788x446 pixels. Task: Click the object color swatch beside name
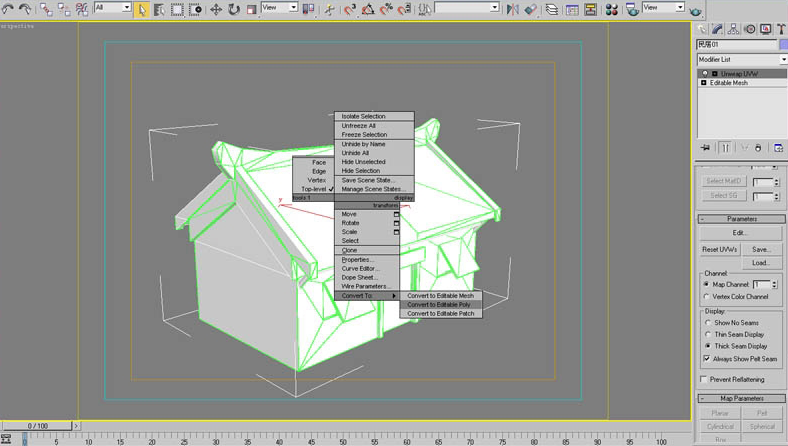pos(782,45)
